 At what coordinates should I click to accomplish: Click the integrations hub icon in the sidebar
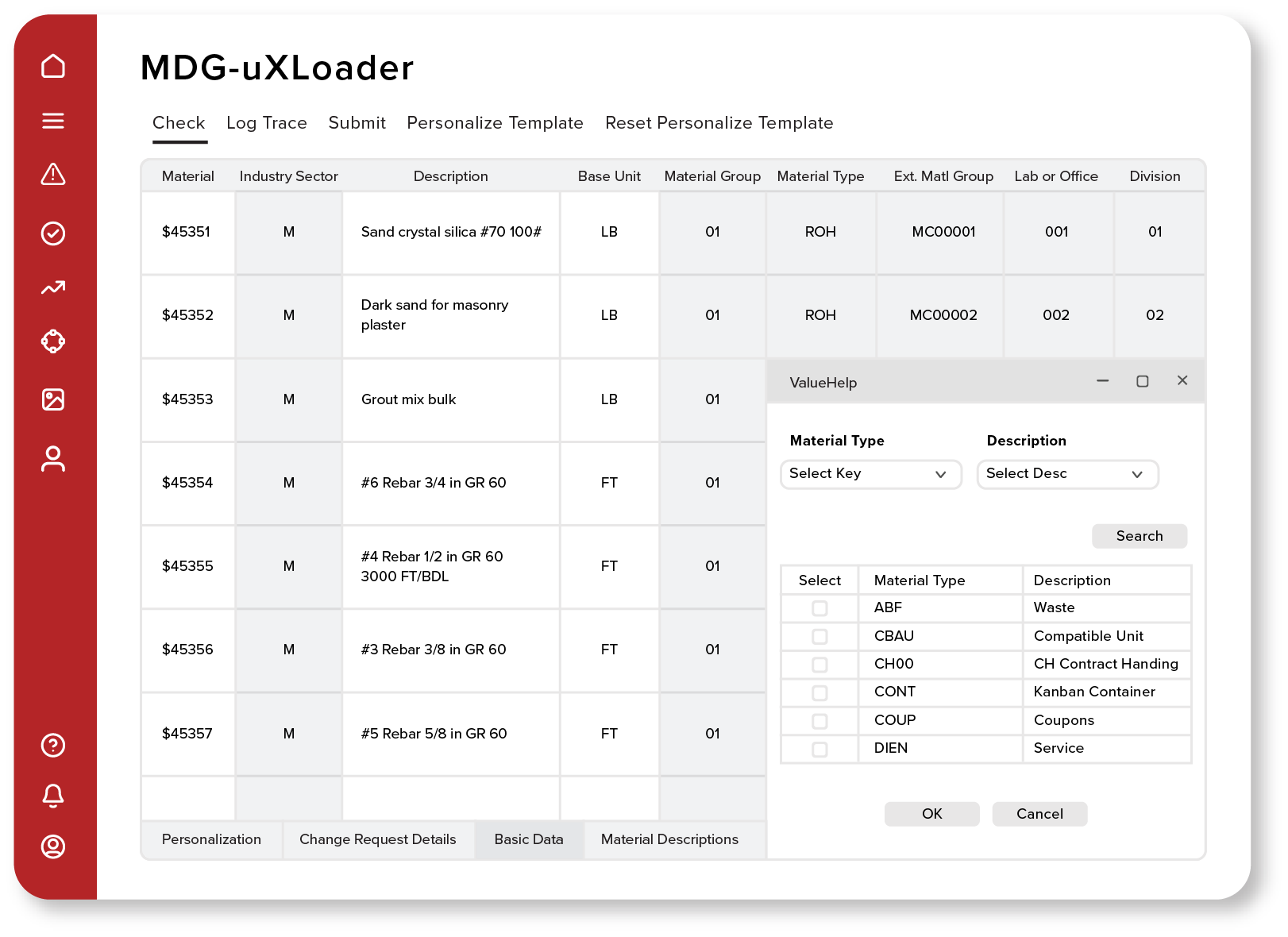[53, 341]
